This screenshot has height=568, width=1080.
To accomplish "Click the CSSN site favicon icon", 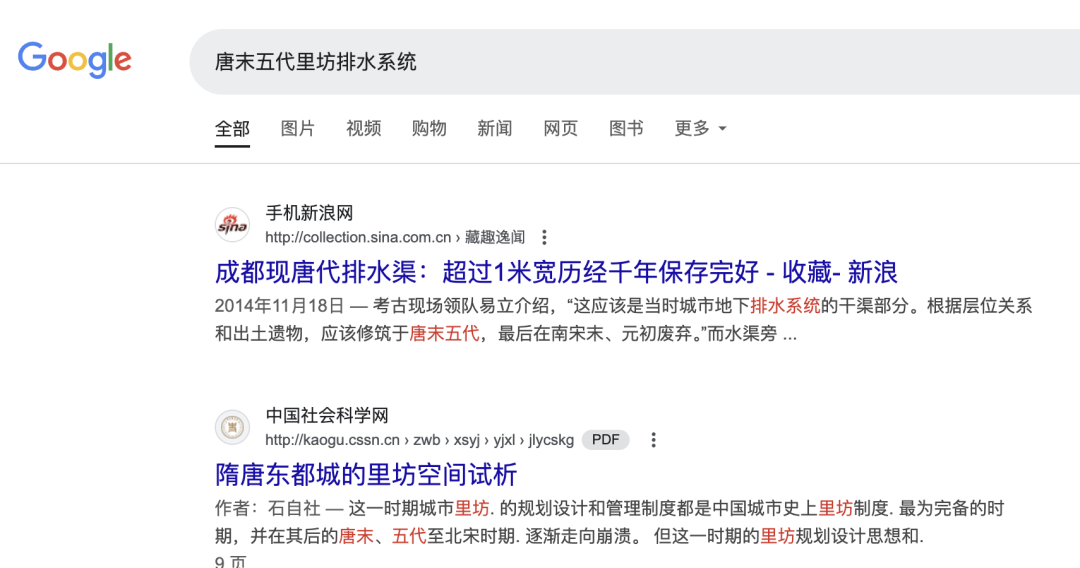I will [233, 428].
